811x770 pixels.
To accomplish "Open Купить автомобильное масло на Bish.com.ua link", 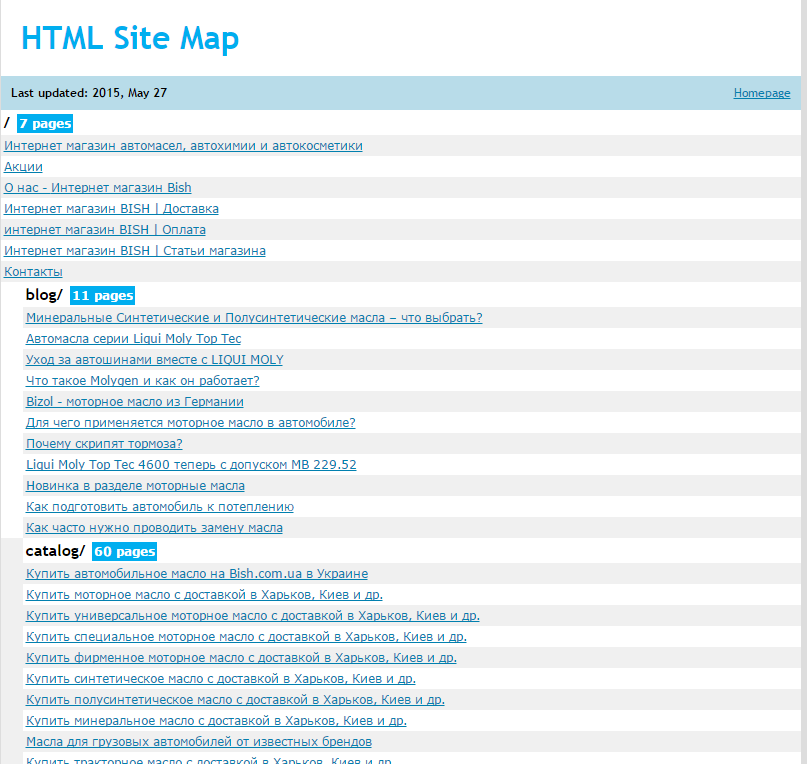I will pos(196,574).
